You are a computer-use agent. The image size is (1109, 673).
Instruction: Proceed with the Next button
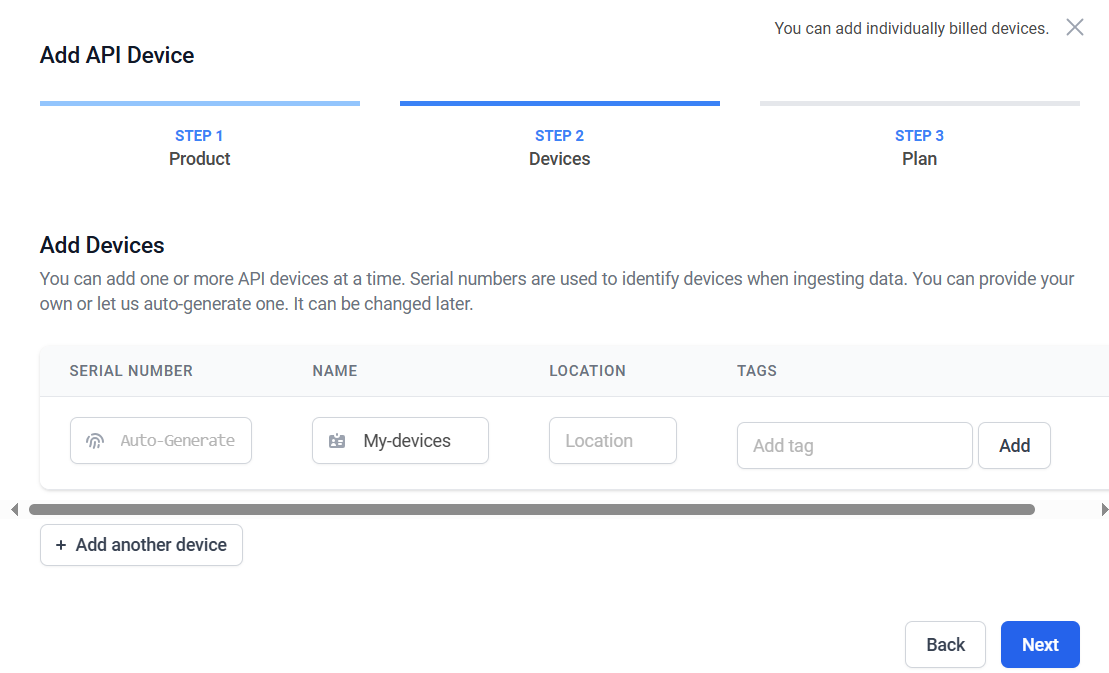pos(1040,645)
